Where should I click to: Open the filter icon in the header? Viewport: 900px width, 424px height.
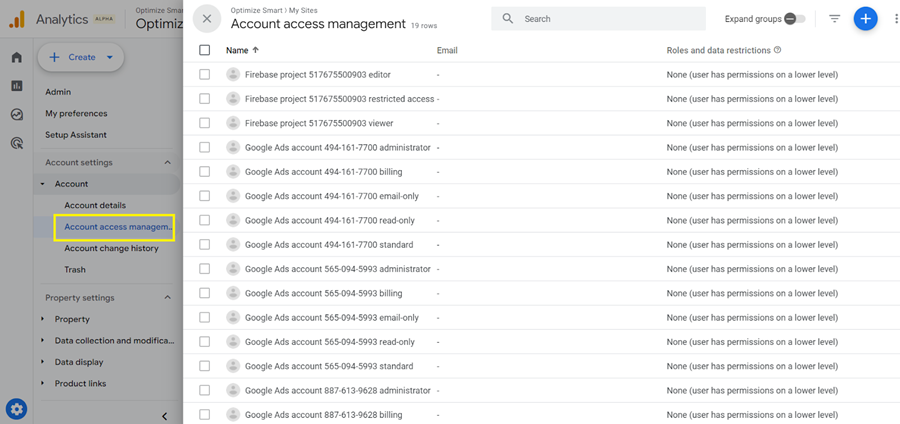tap(834, 19)
